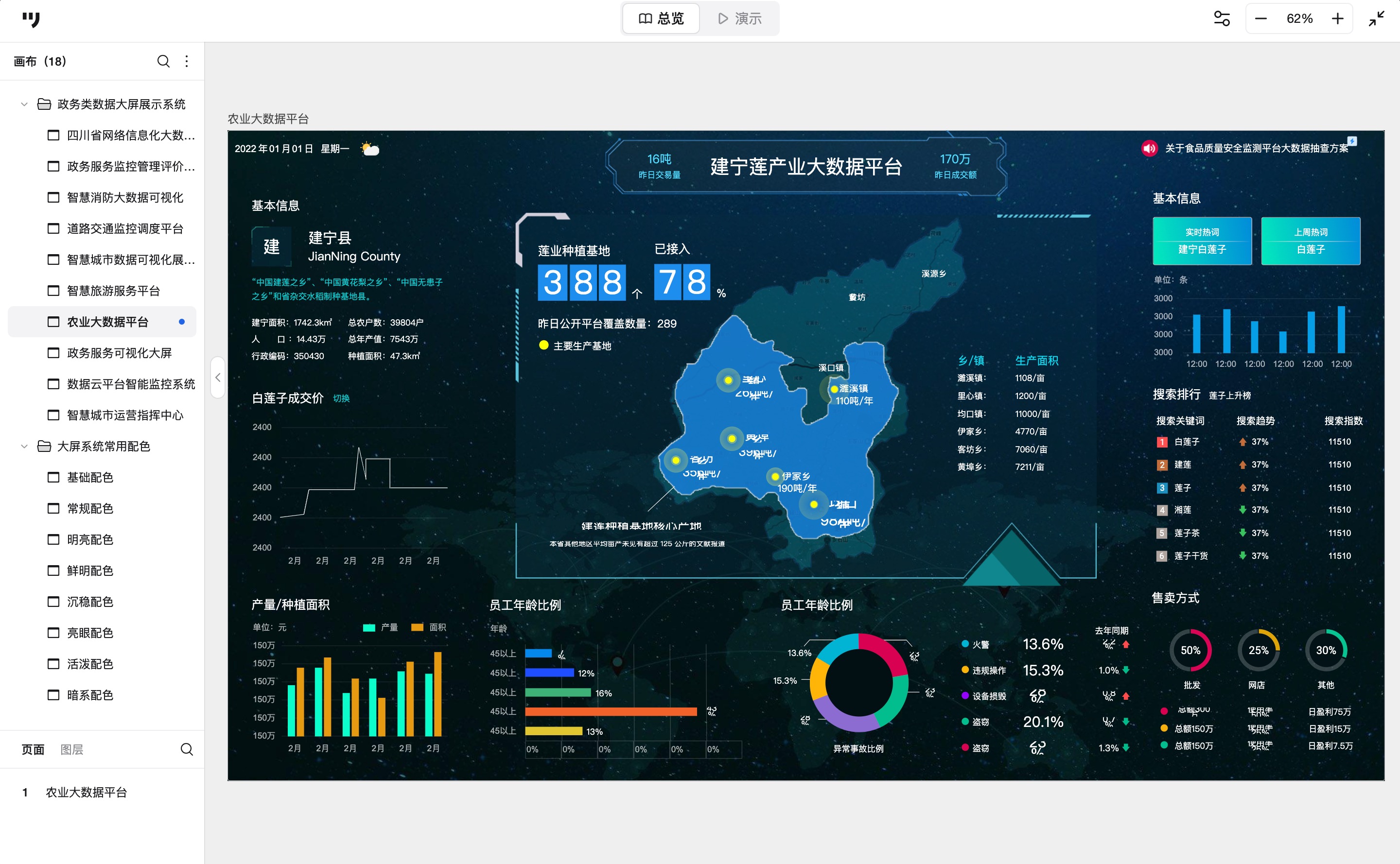
Task: Click the 上周热词 card
Action: 1310,241
